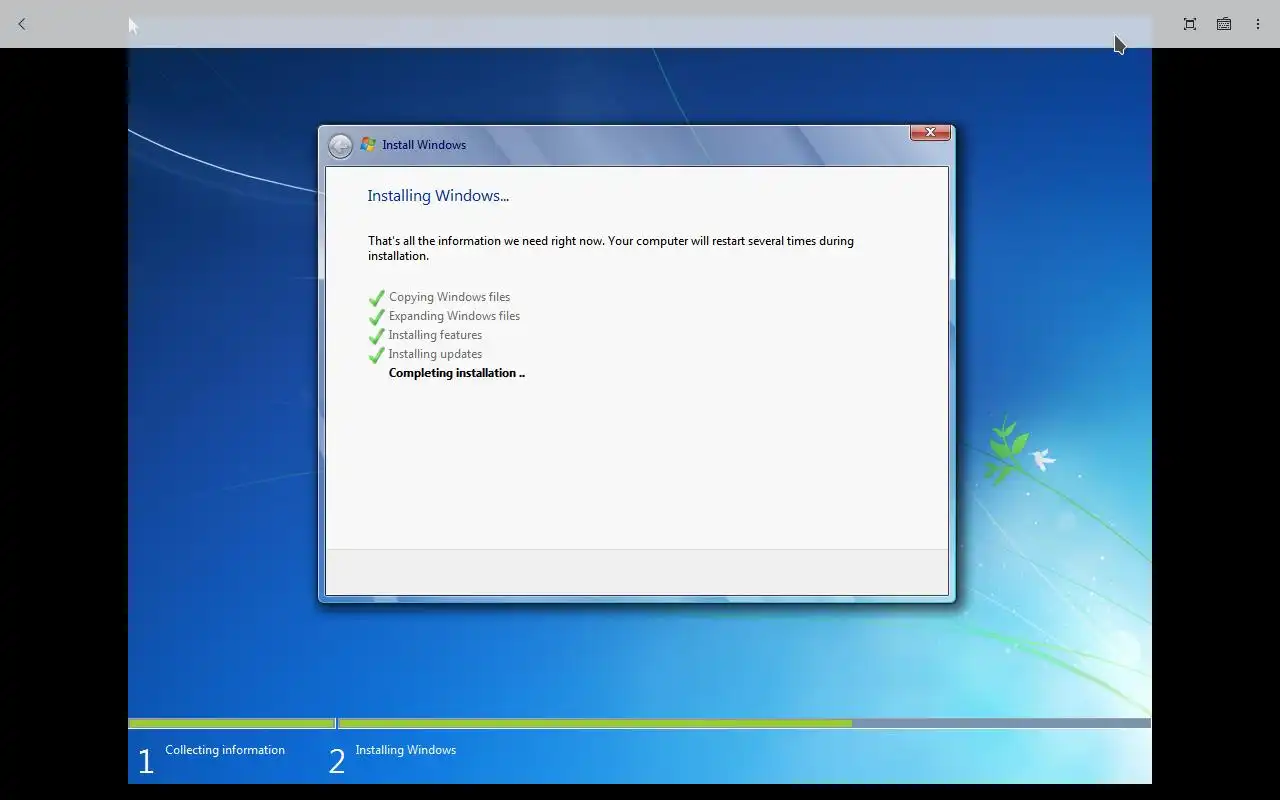The width and height of the screenshot is (1280, 800).
Task: Click the step number 2 at bottom
Action: pyautogui.click(x=337, y=762)
